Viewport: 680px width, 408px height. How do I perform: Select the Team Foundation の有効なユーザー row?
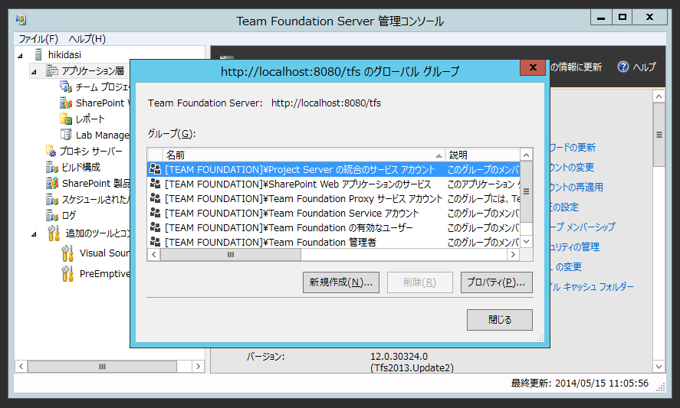[x=333, y=227]
